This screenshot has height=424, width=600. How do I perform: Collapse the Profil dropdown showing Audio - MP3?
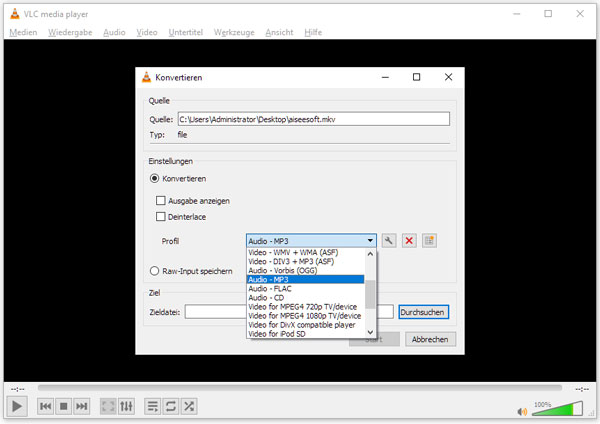tap(311, 241)
